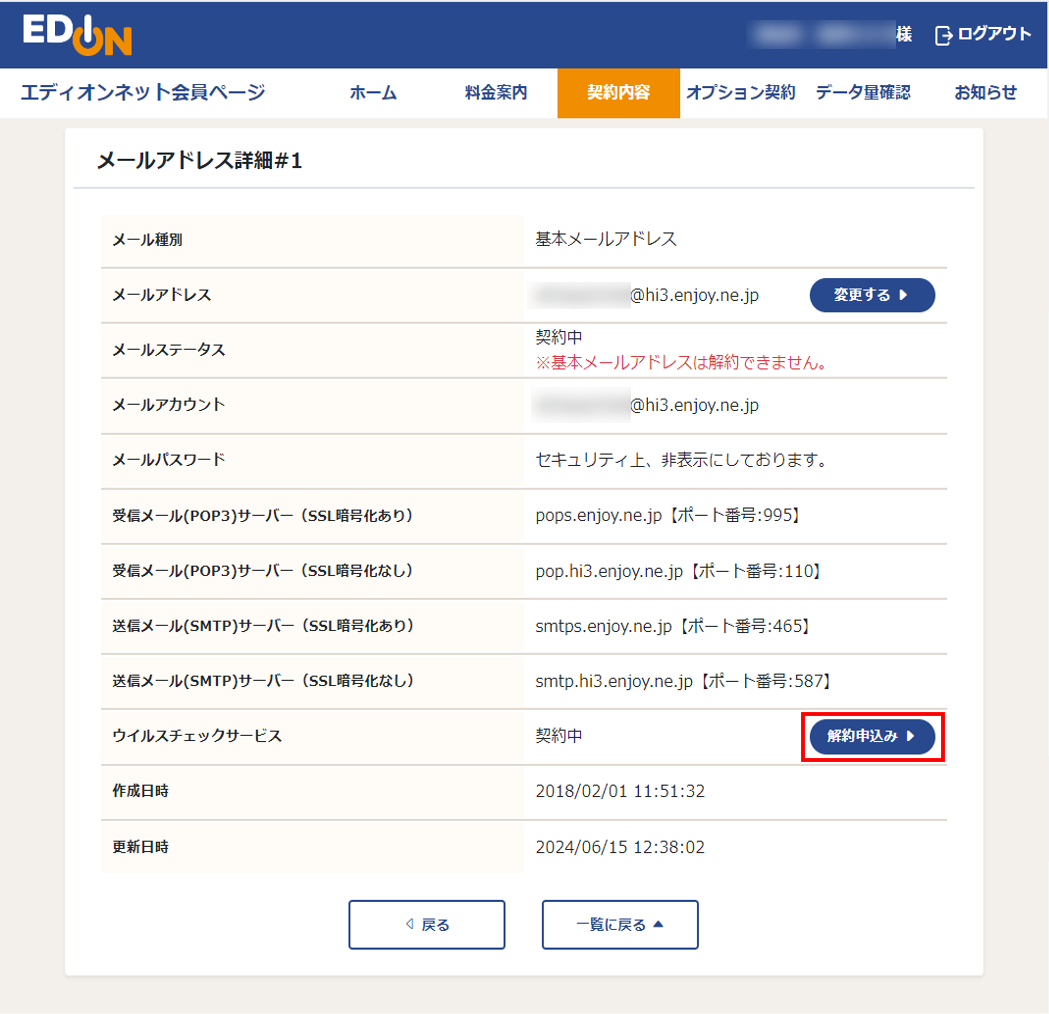Click the up arrow icon on 一覧に戻る button
The image size is (1049, 1014).
(660, 924)
